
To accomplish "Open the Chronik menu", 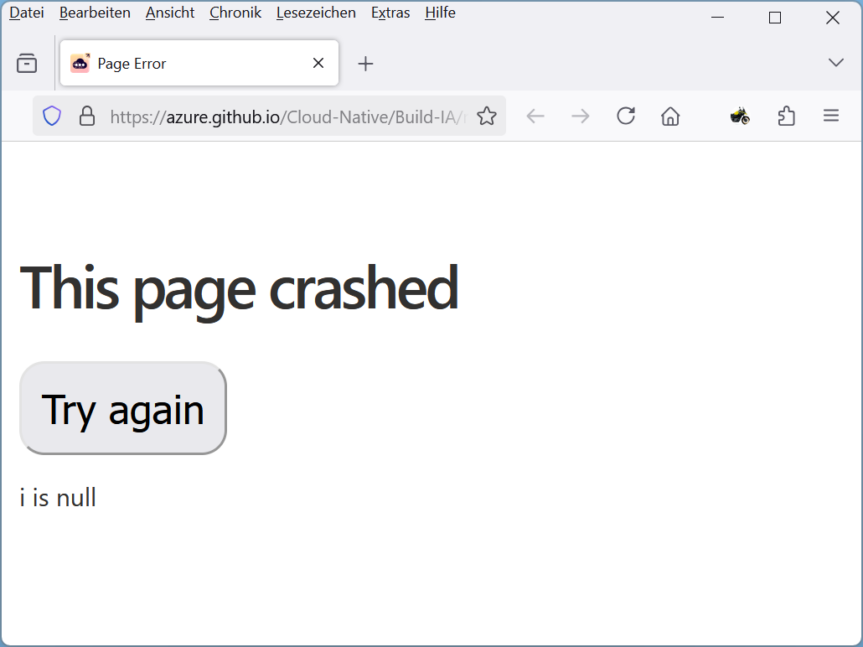I will tap(235, 13).
